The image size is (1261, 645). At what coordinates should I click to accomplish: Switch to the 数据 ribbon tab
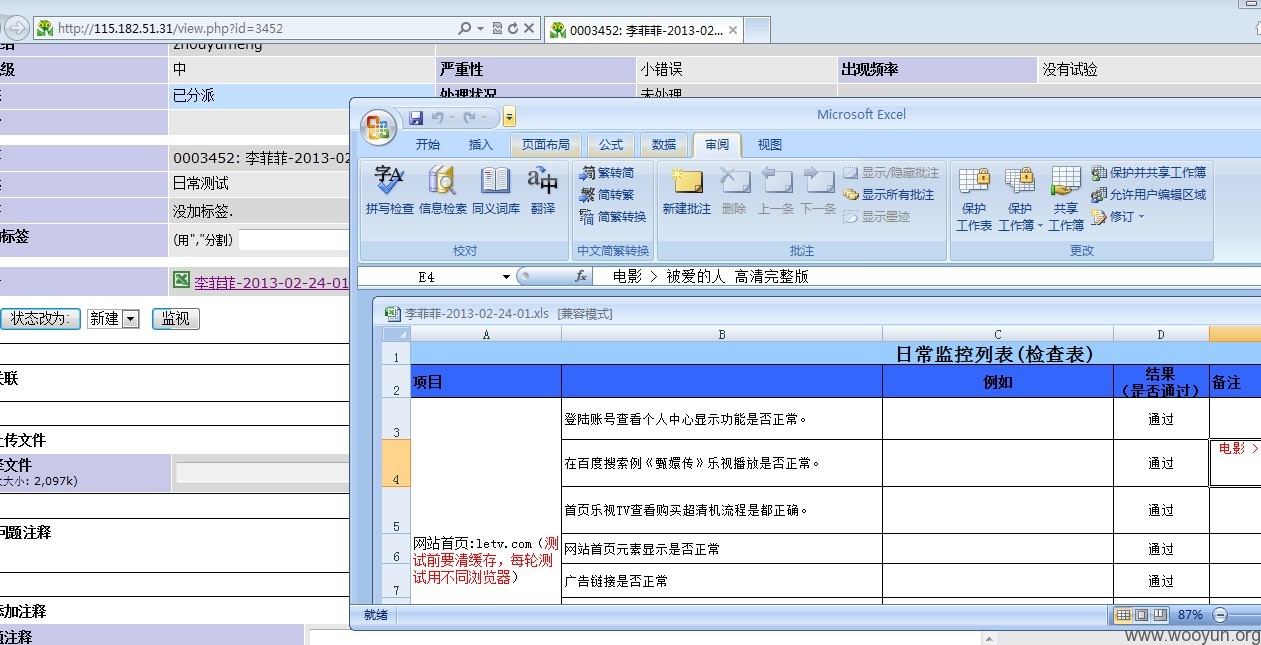point(664,145)
